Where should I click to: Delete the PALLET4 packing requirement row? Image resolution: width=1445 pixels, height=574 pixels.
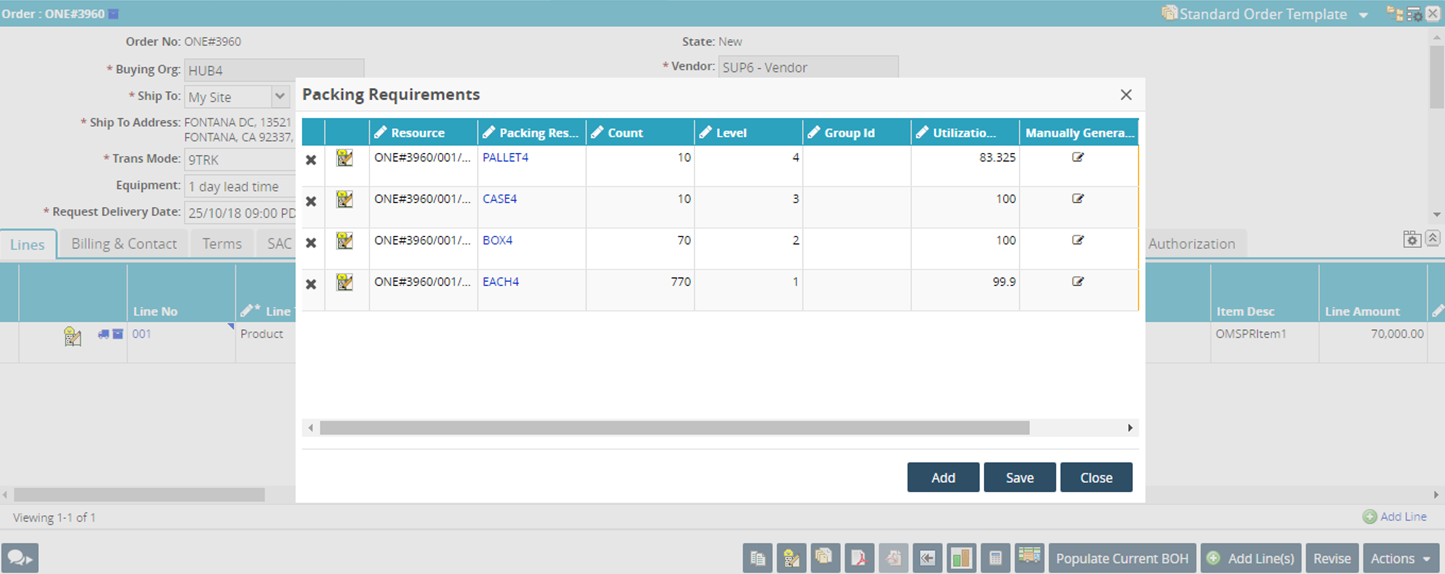pyautogui.click(x=311, y=160)
